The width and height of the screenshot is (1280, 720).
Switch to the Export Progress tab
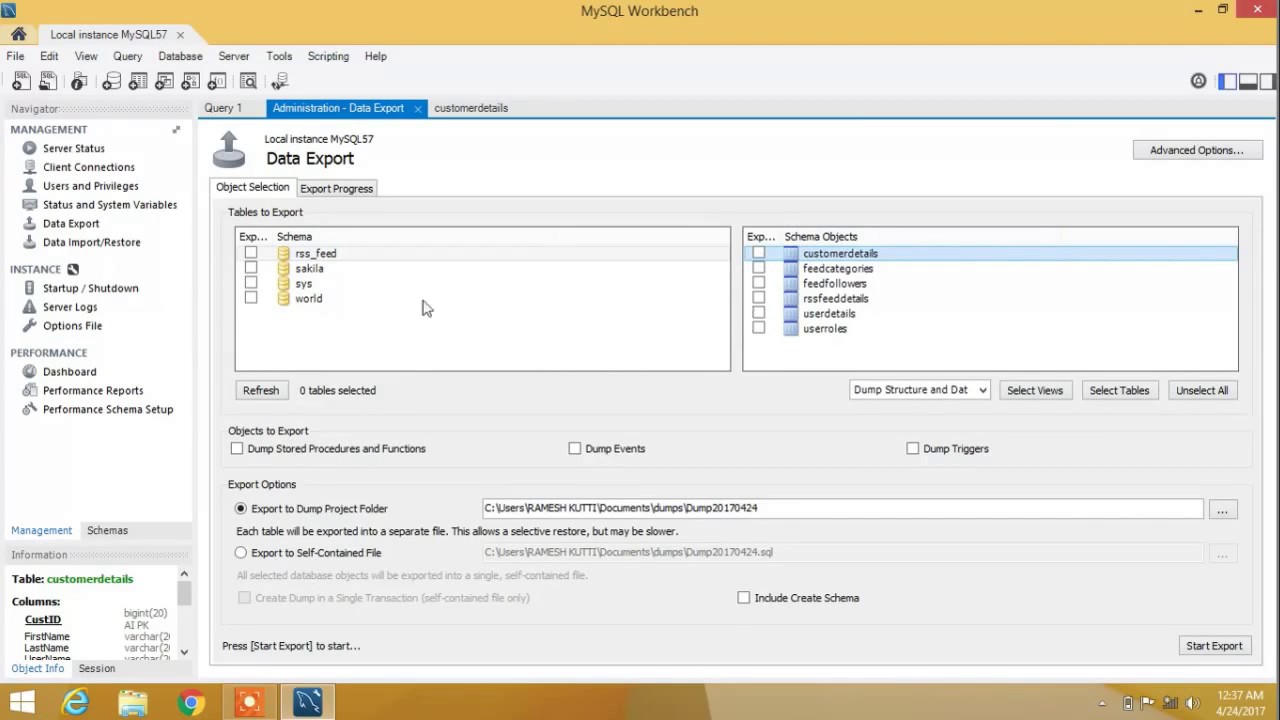pyautogui.click(x=336, y=188)
